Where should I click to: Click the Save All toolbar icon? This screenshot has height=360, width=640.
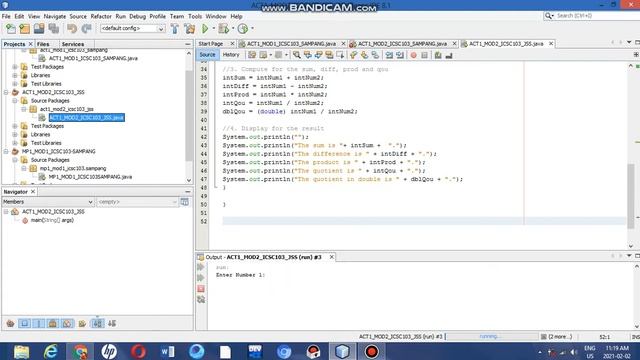tap(53, 29)
